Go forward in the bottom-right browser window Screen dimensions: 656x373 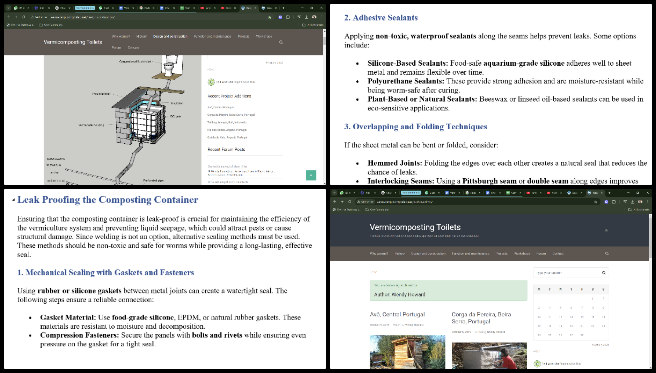point(342,202)
